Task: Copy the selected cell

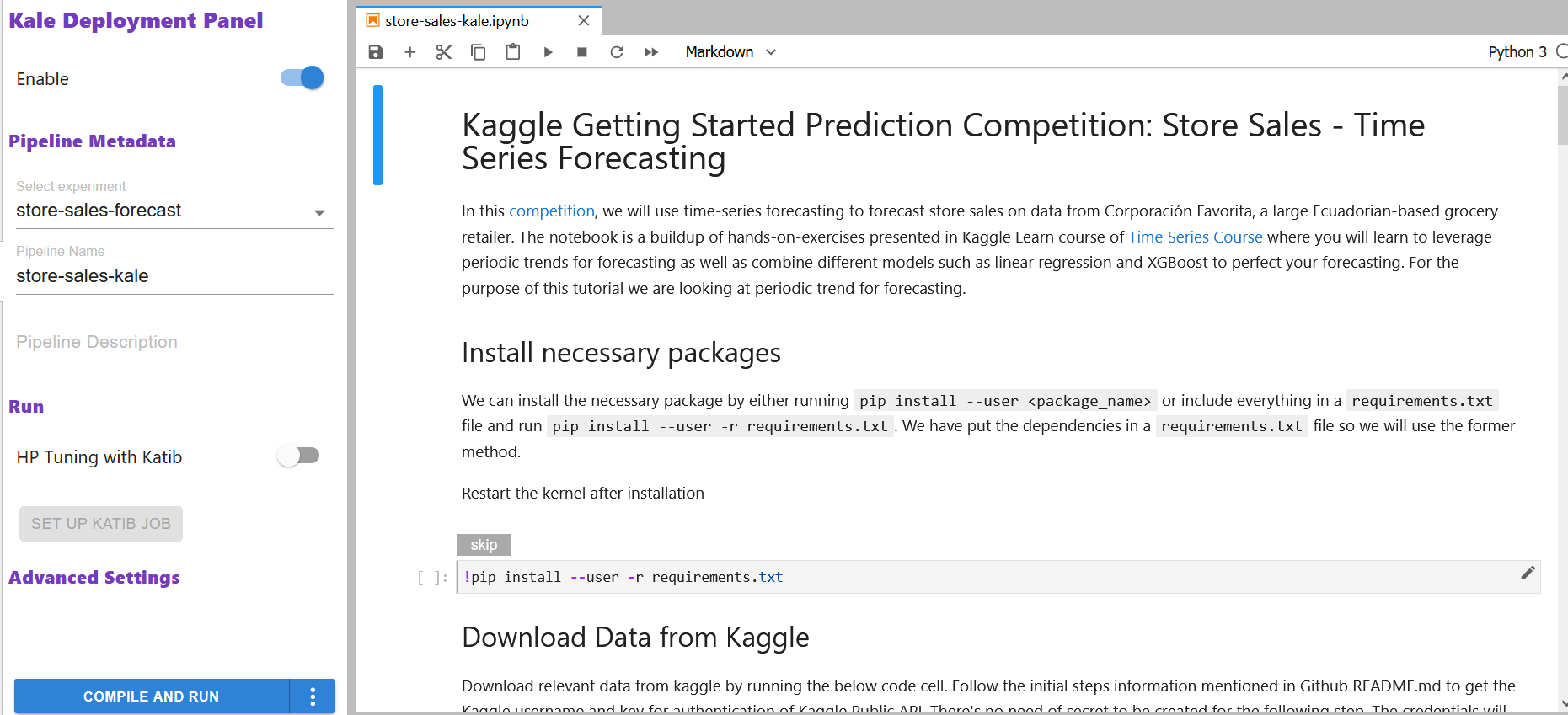Action: (478, 52)
